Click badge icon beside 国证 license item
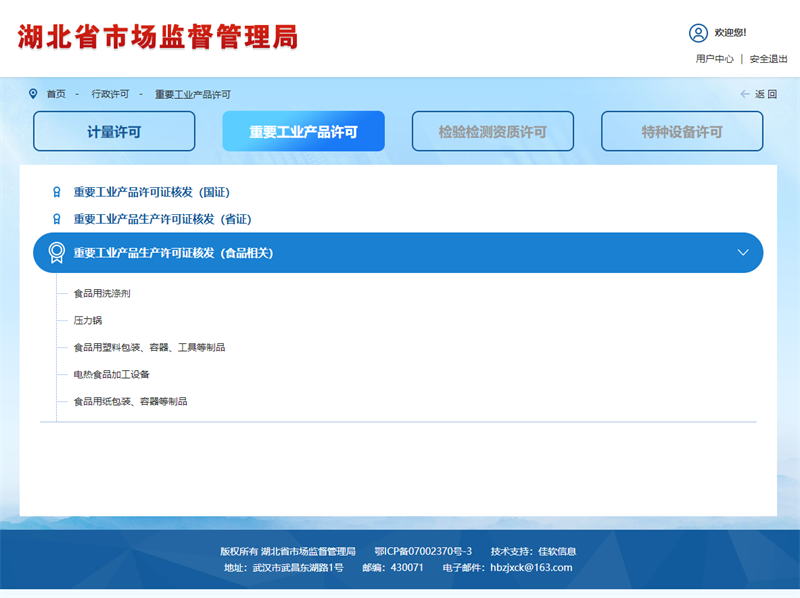 pos(56,192)
